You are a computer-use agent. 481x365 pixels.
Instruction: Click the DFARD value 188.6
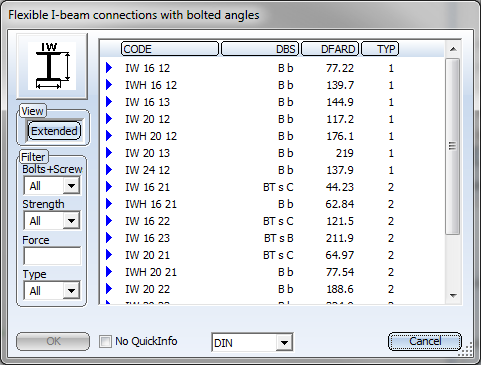tap(340, 289)
